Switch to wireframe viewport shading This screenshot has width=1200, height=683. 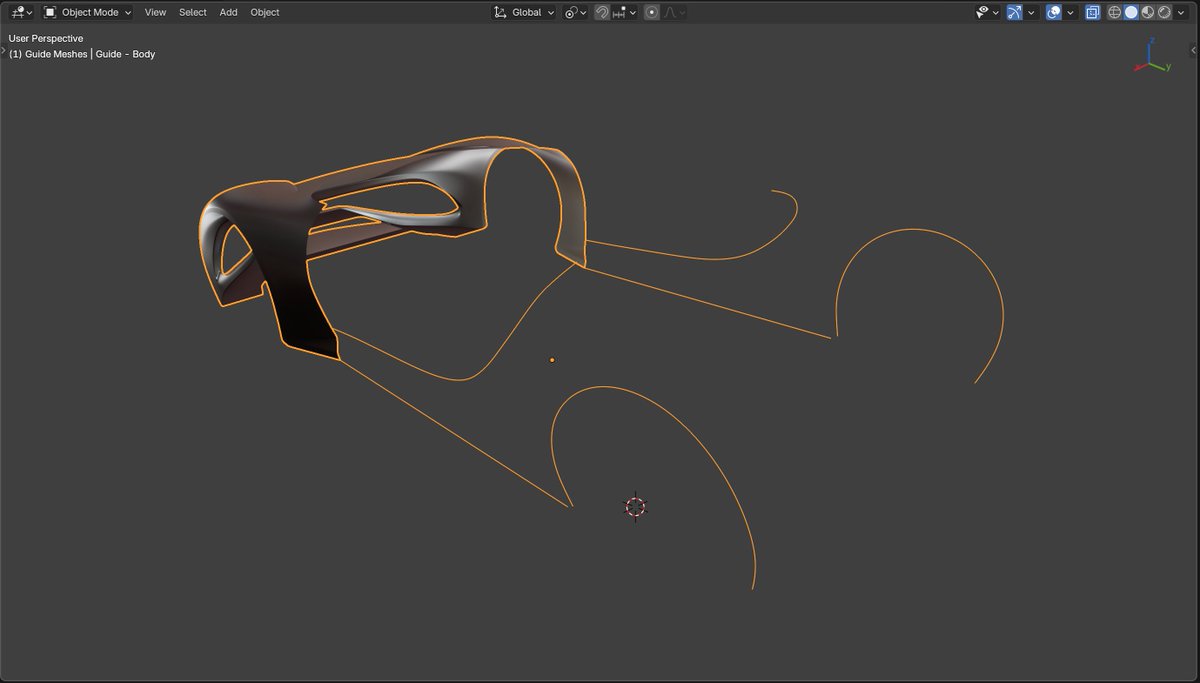tap(1113, 12)
